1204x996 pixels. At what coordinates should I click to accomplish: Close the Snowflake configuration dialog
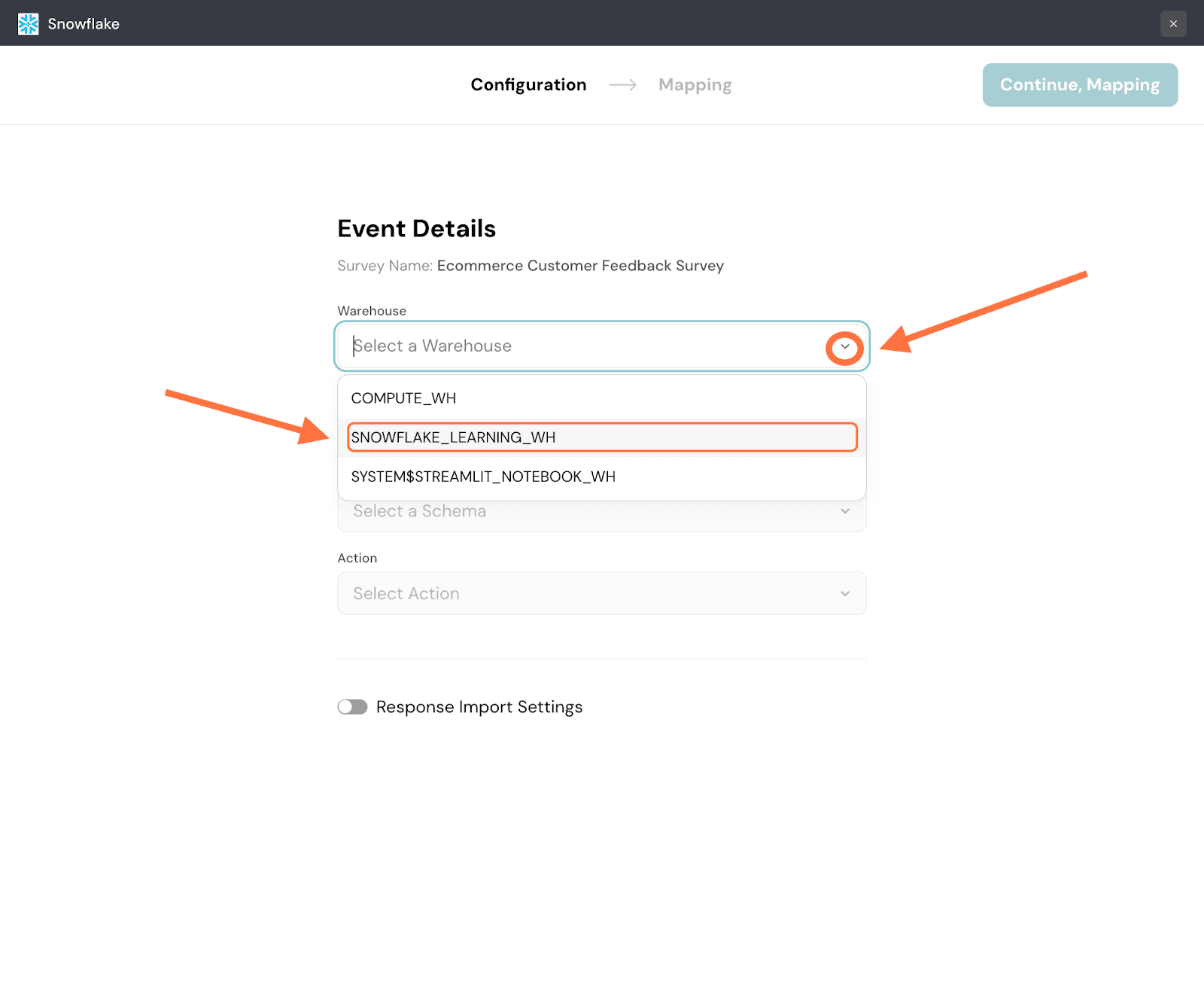pyautogui.click(x=1172, y=24)
